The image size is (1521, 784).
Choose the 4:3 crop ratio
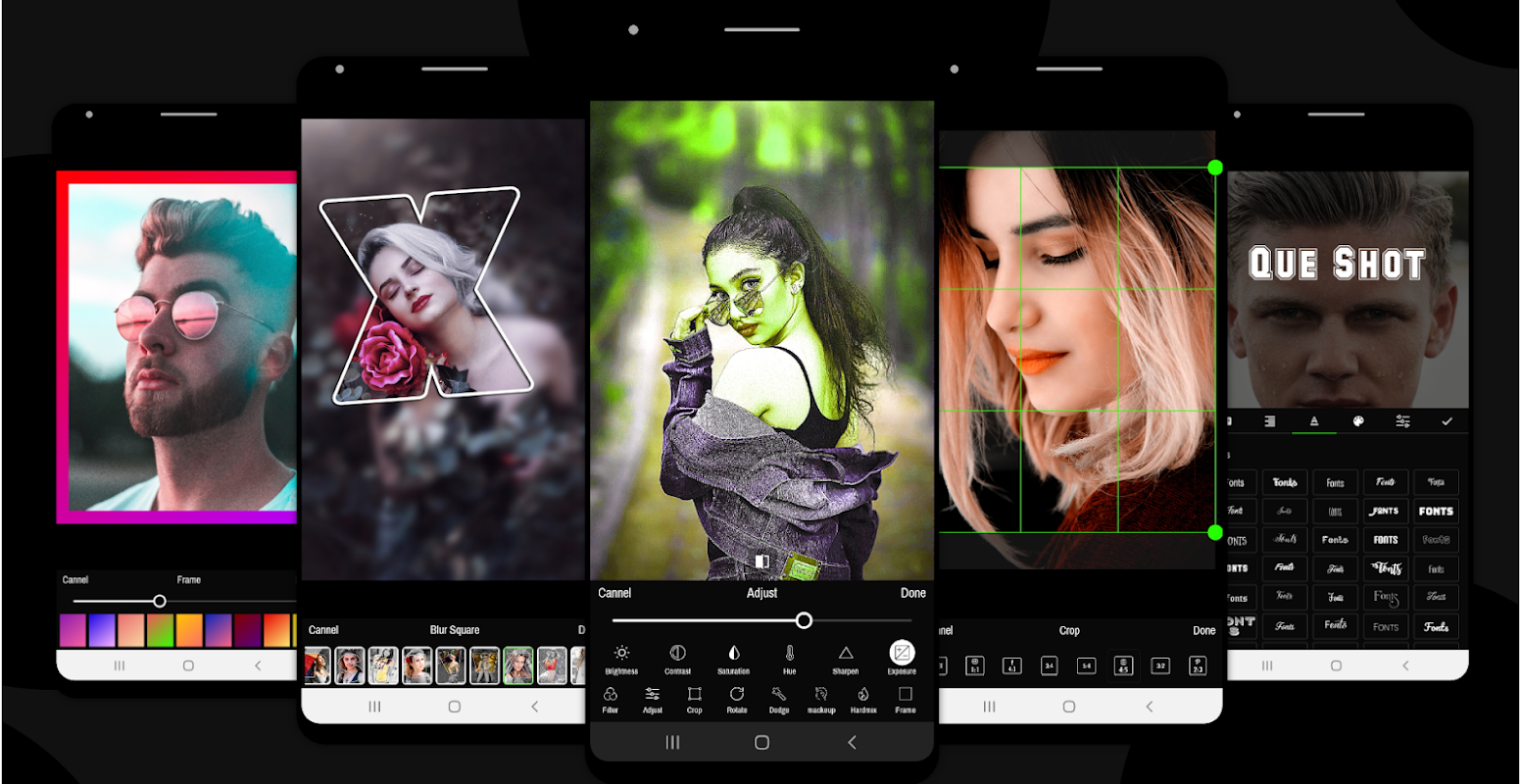point(1012,666)
